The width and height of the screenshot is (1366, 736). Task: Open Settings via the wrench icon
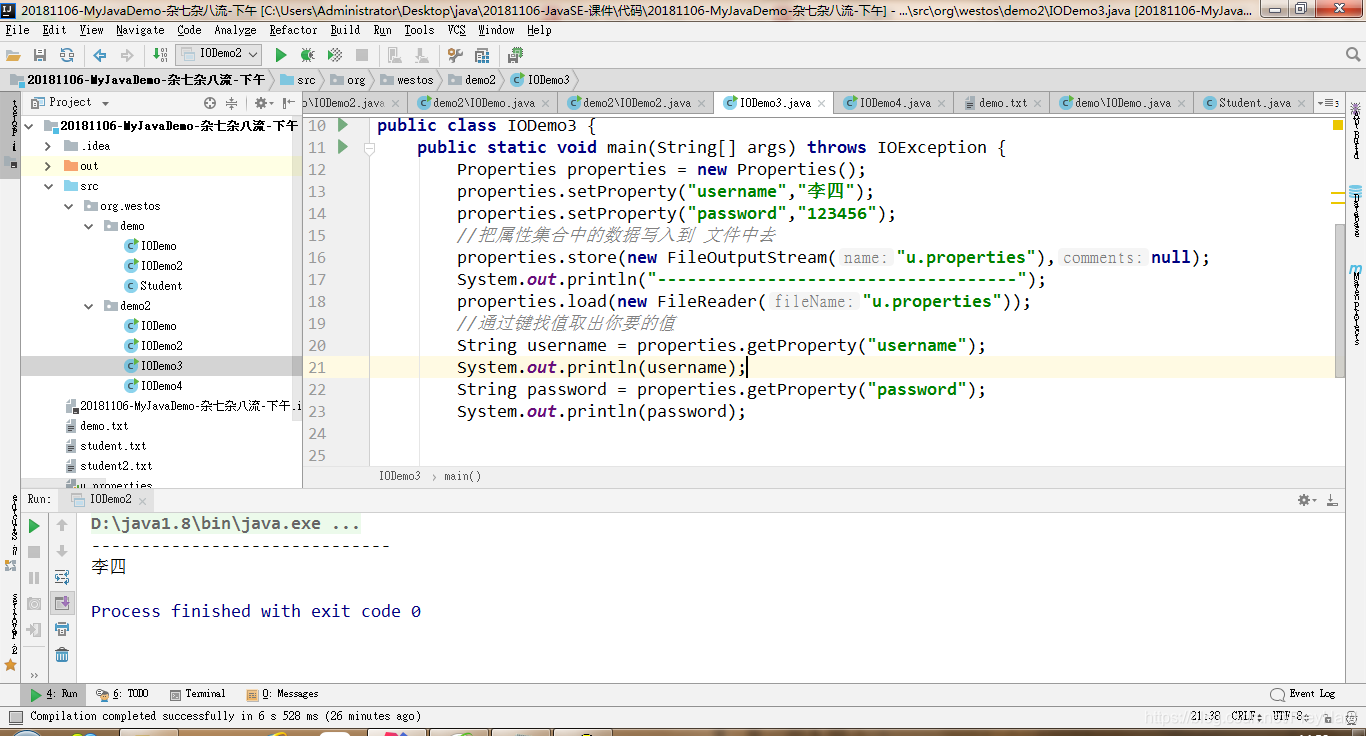point(455,55)
